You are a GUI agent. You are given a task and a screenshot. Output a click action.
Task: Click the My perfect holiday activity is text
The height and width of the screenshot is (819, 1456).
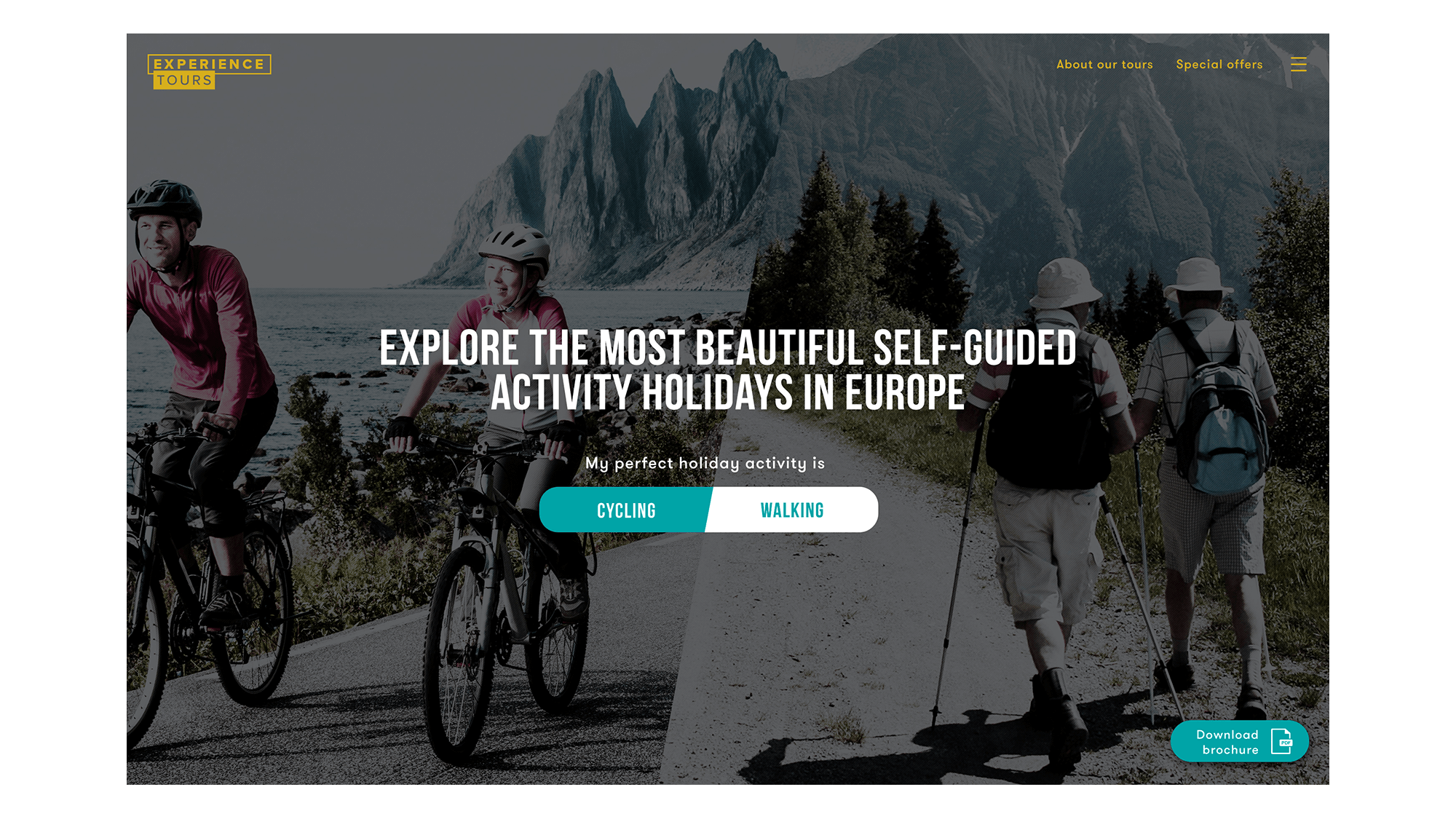point(705,463)
